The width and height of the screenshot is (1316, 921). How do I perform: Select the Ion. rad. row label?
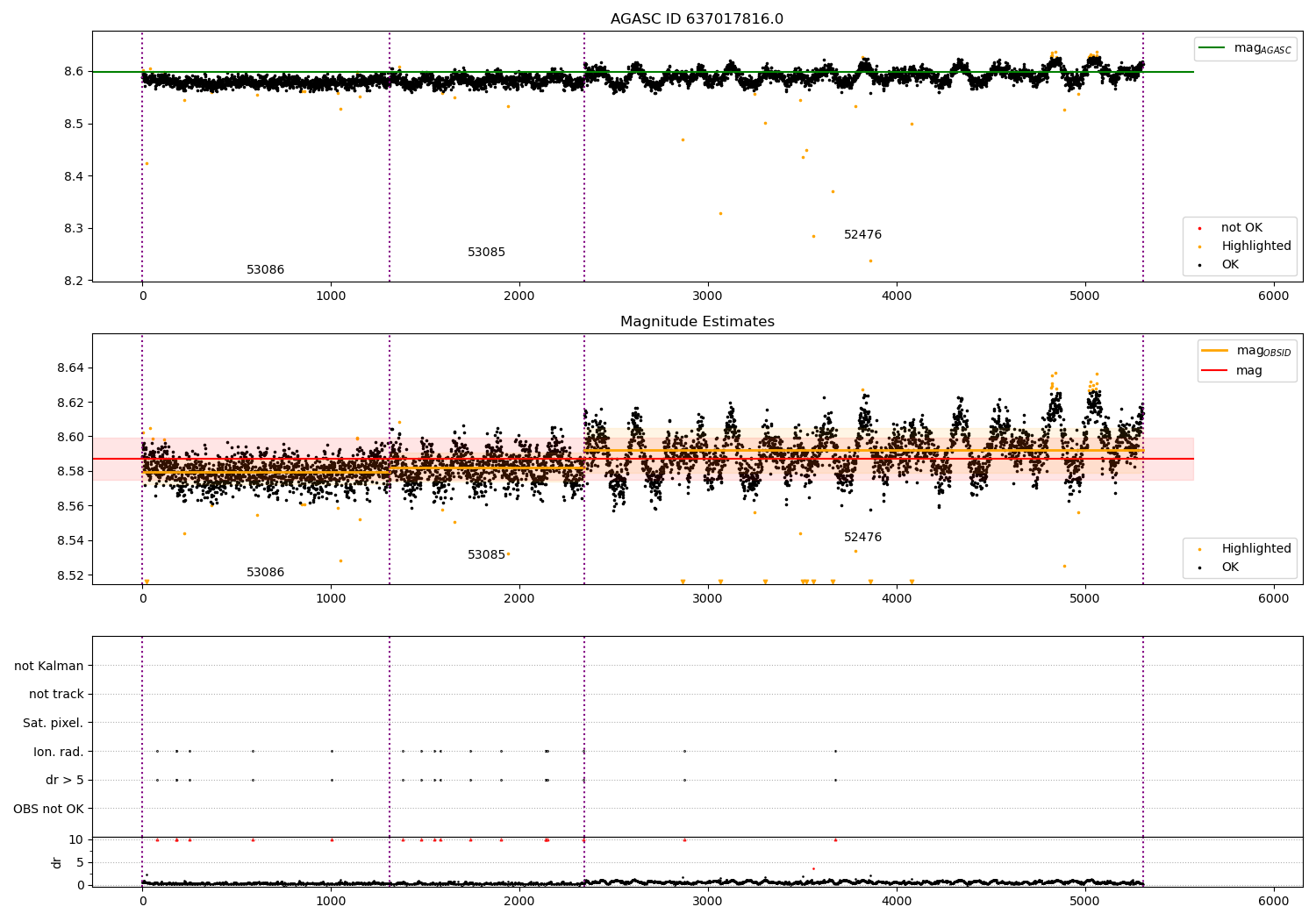[x=59, y=753]
